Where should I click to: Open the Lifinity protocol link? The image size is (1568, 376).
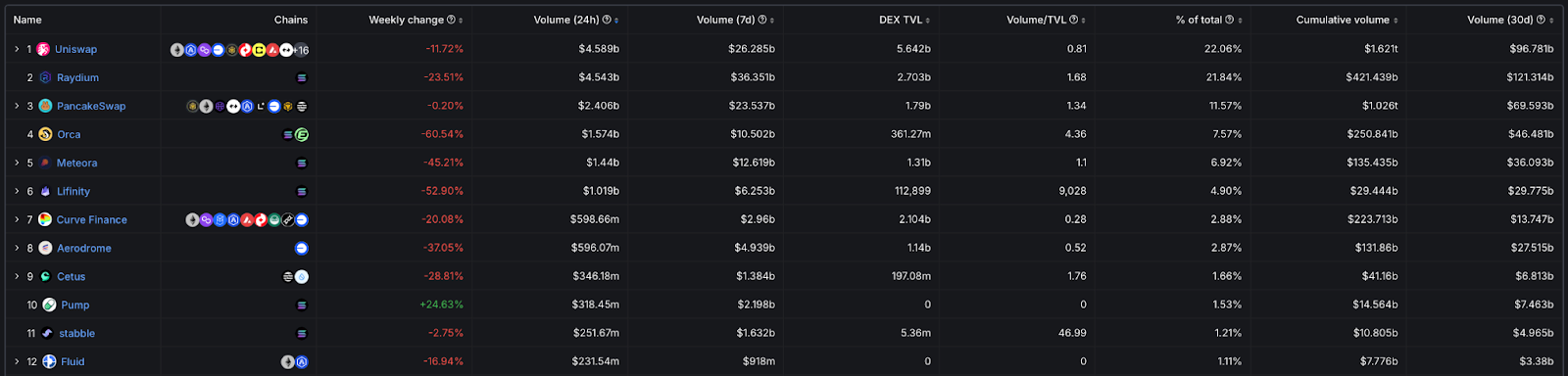pyautogui.click(x=73, y=192)
